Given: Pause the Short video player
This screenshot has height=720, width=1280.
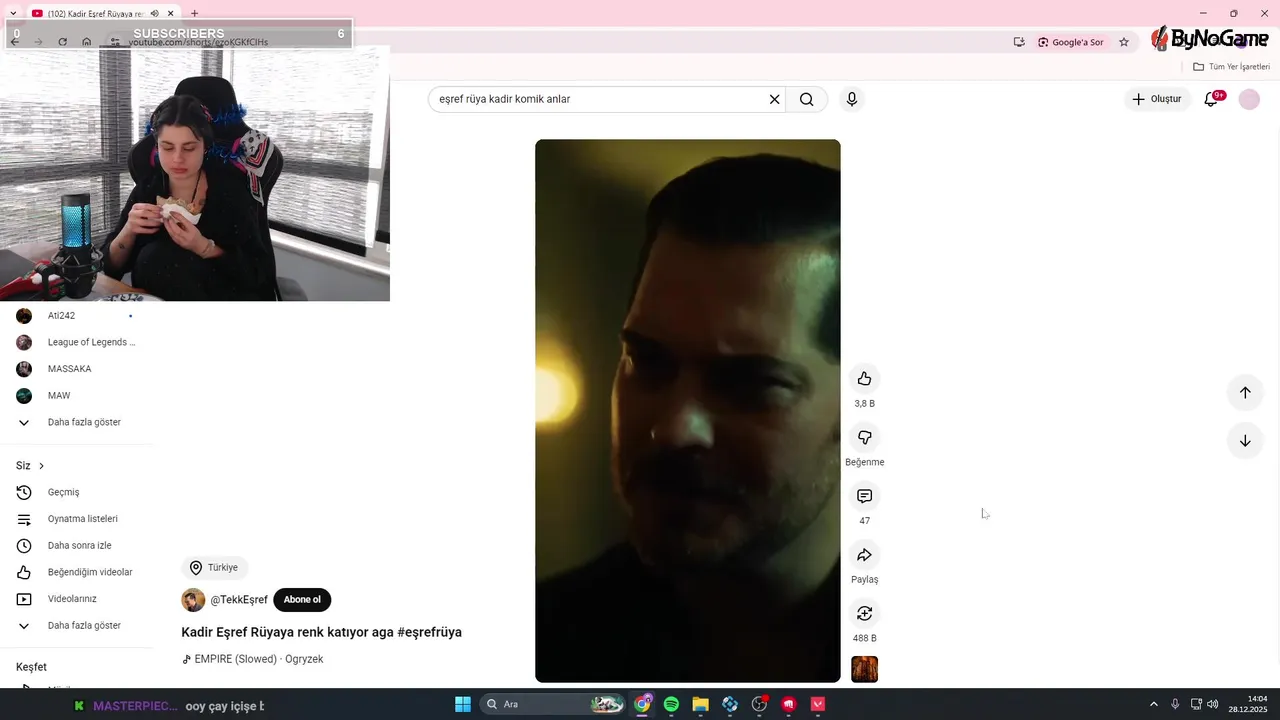Looking at the screenshot, I should (687, 410).
